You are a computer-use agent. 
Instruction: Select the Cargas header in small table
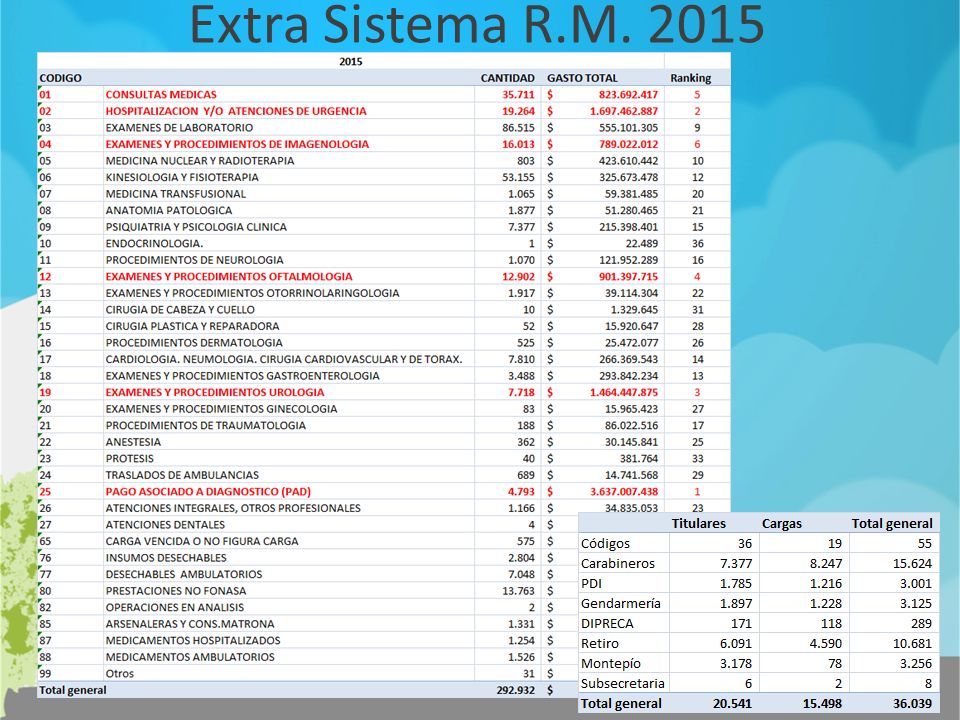782,523
